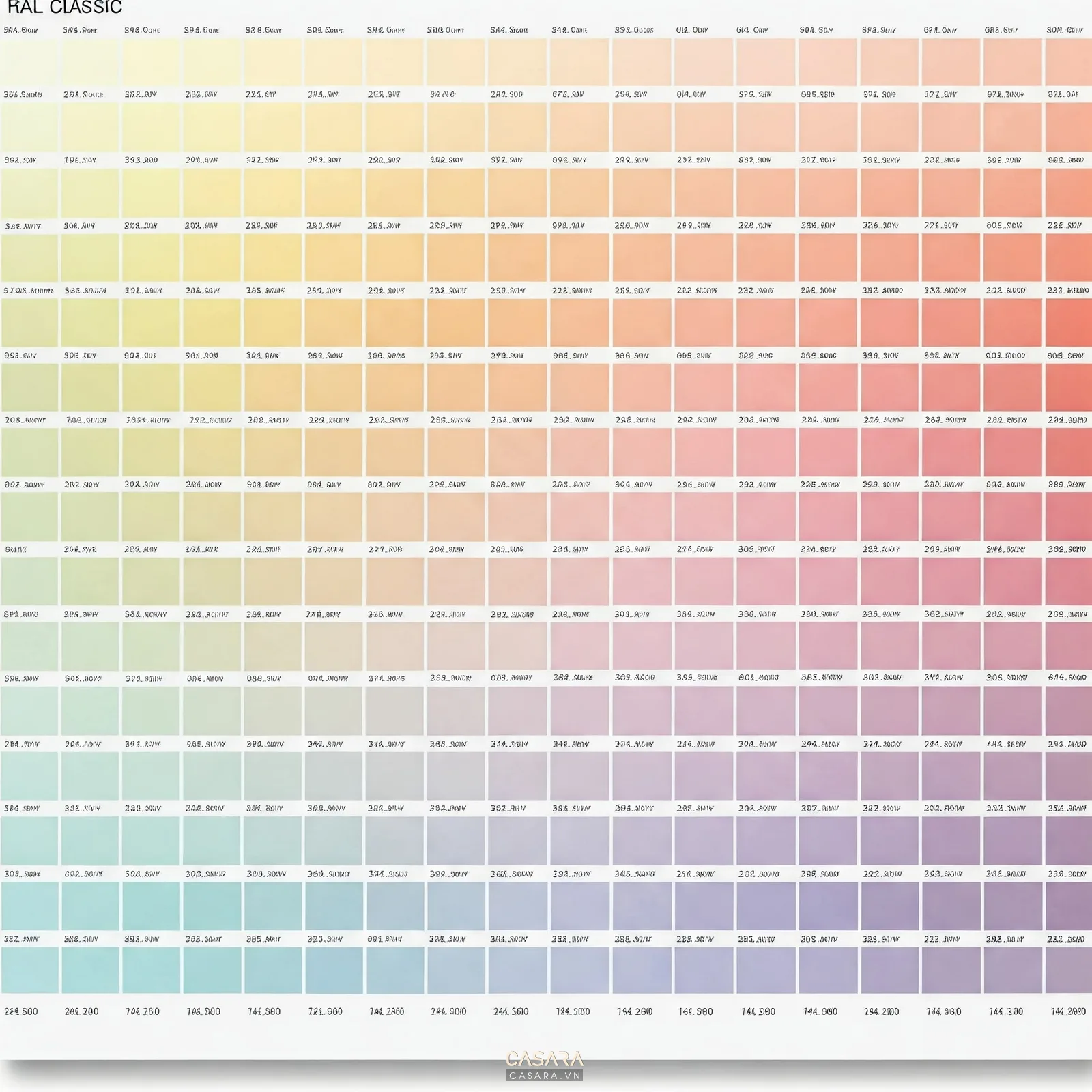
Task: Select the swatch above bottom label 744 260
Action: (x=151, y=970)
